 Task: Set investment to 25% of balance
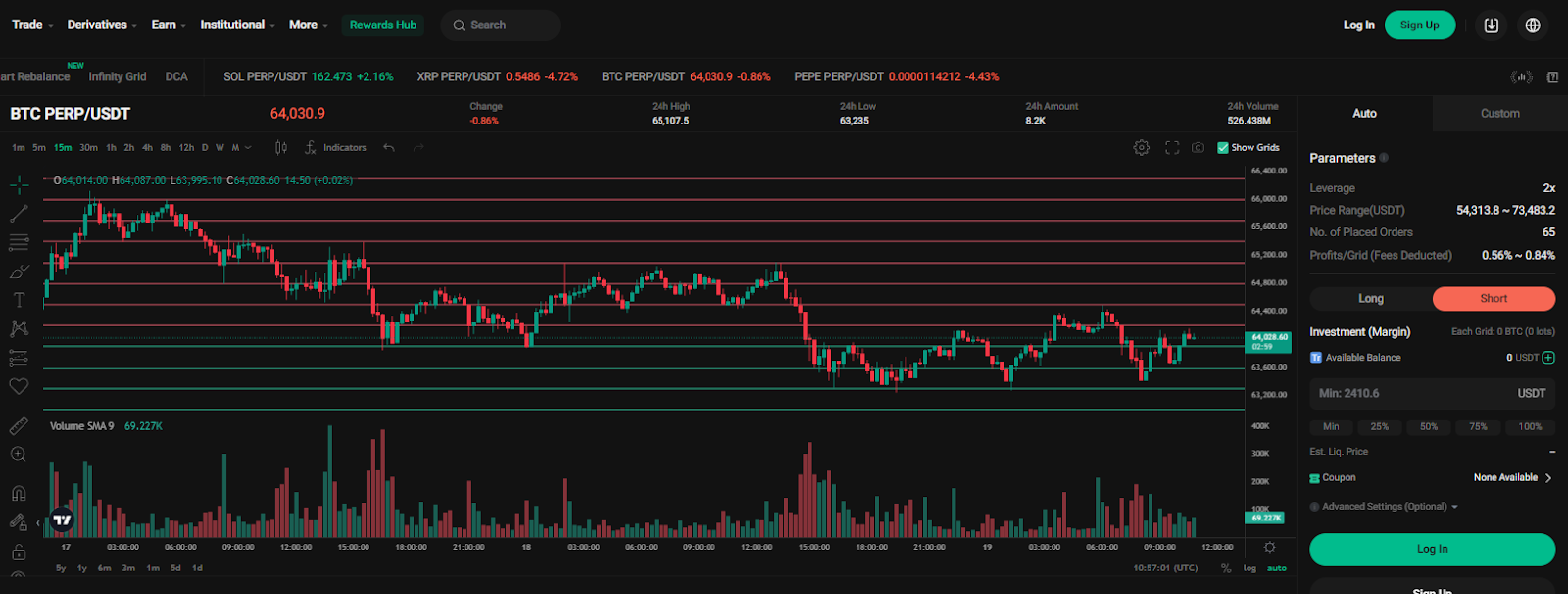pyautogui.click(x=1380, y=427)
